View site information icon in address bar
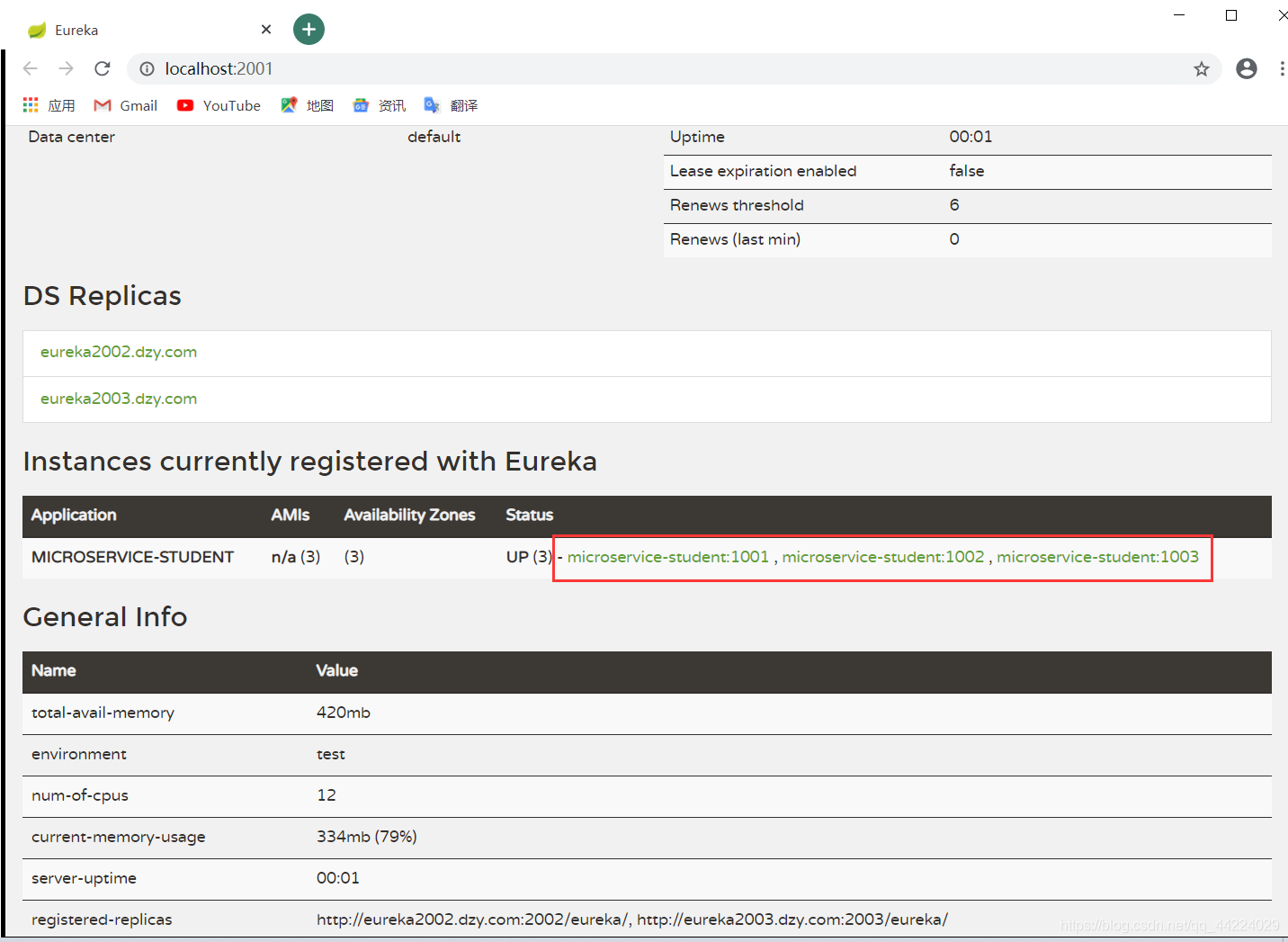The height and width of the screenshot is (942, 1288). pyautogui.click(x=147, y=69)
